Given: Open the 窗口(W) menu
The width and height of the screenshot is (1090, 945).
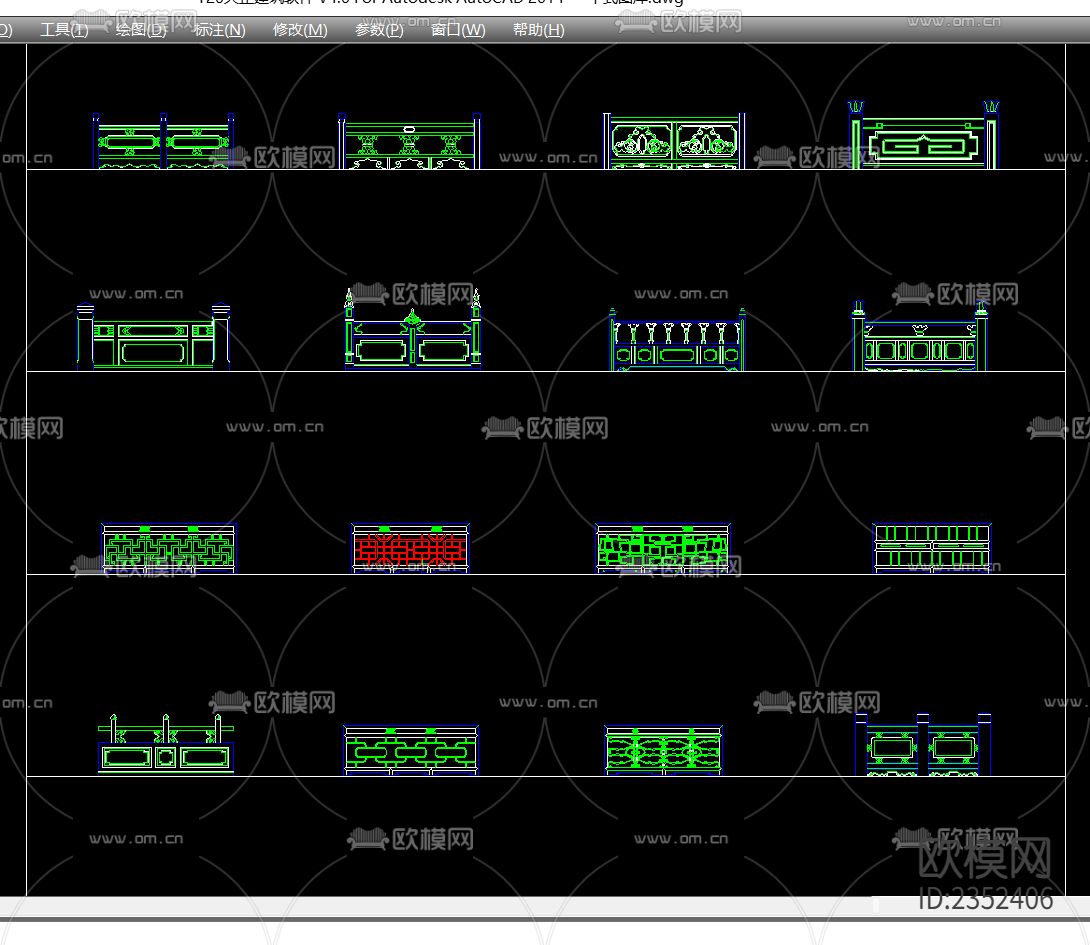Looking at the screenshot, I should 458,30.
